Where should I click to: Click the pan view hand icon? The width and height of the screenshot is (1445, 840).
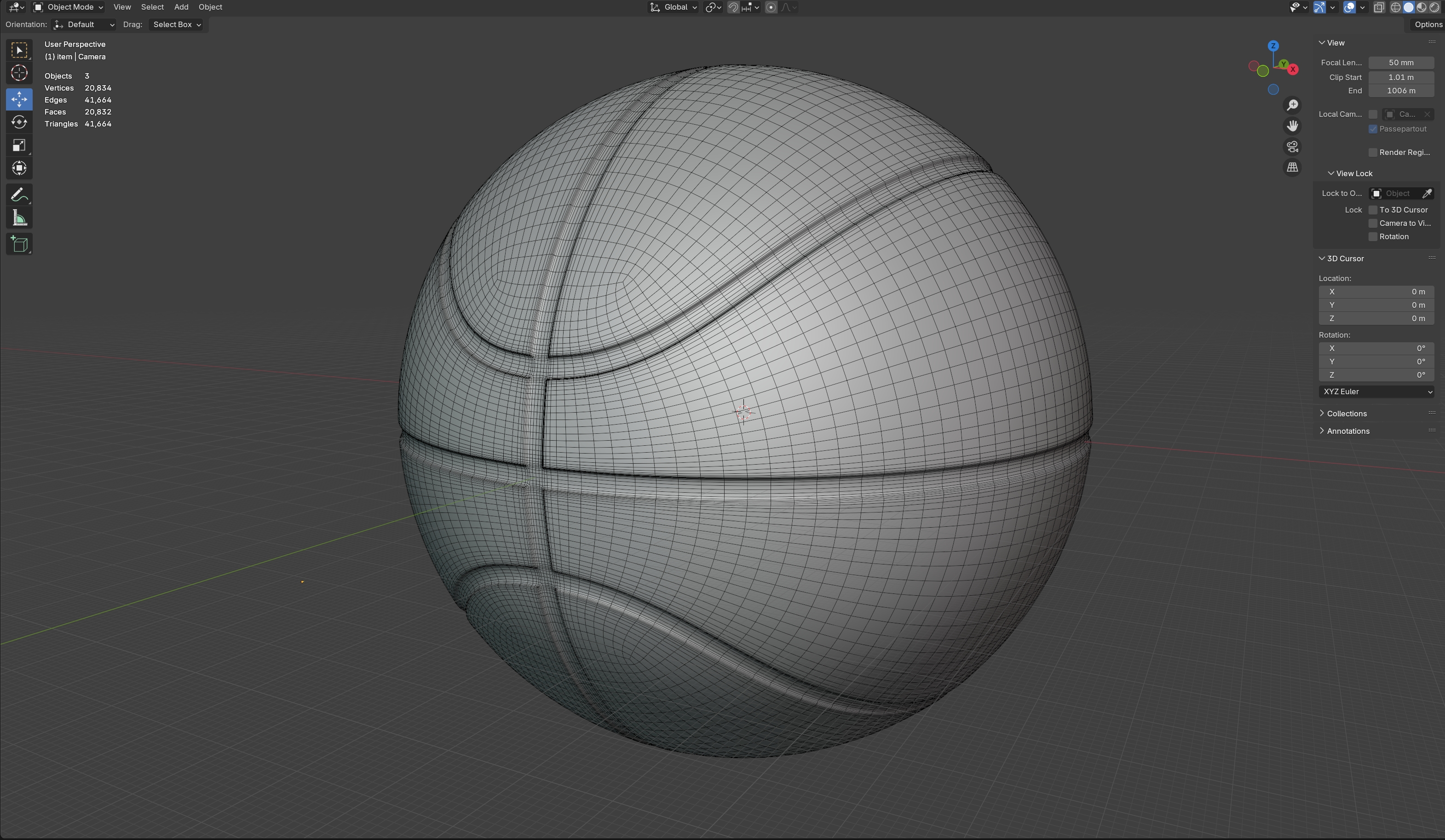(1292, 126)
